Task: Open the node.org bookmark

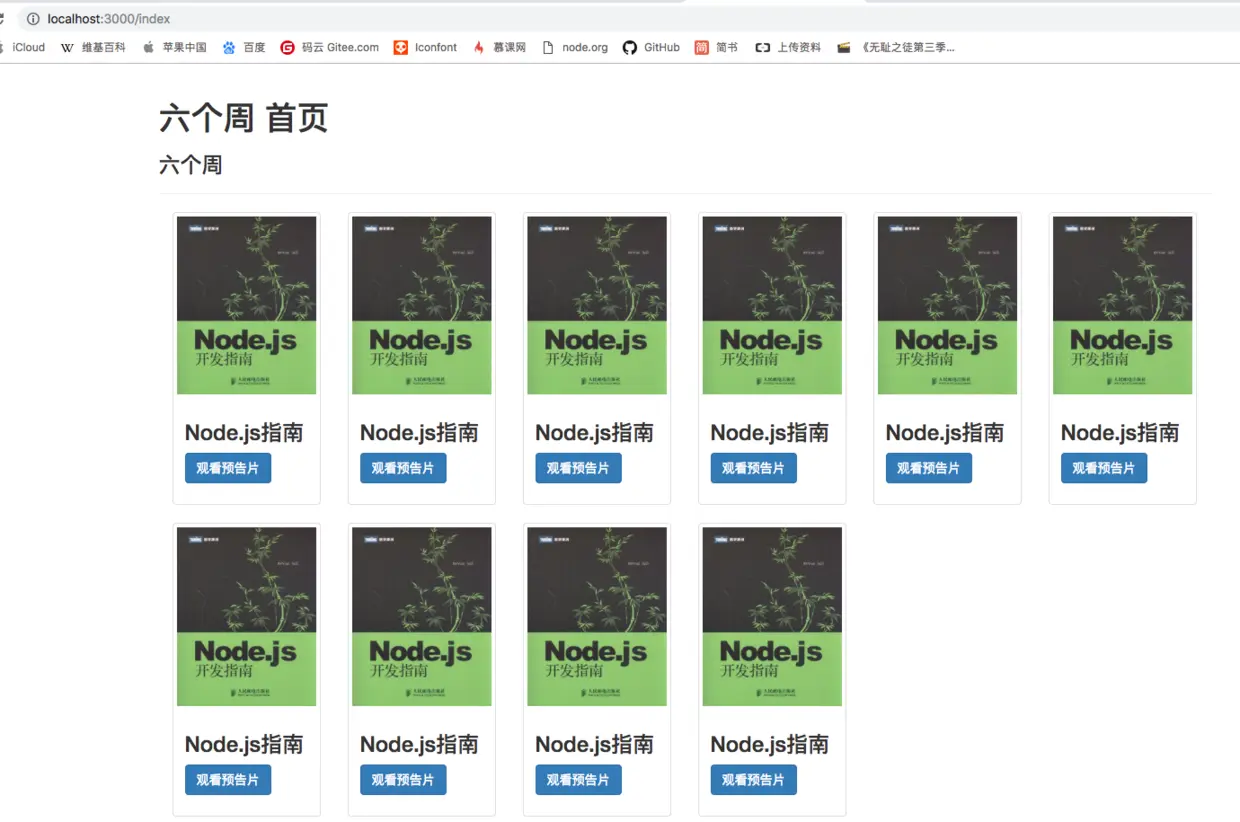Action: pyautogui.click(x=575, y=47)
